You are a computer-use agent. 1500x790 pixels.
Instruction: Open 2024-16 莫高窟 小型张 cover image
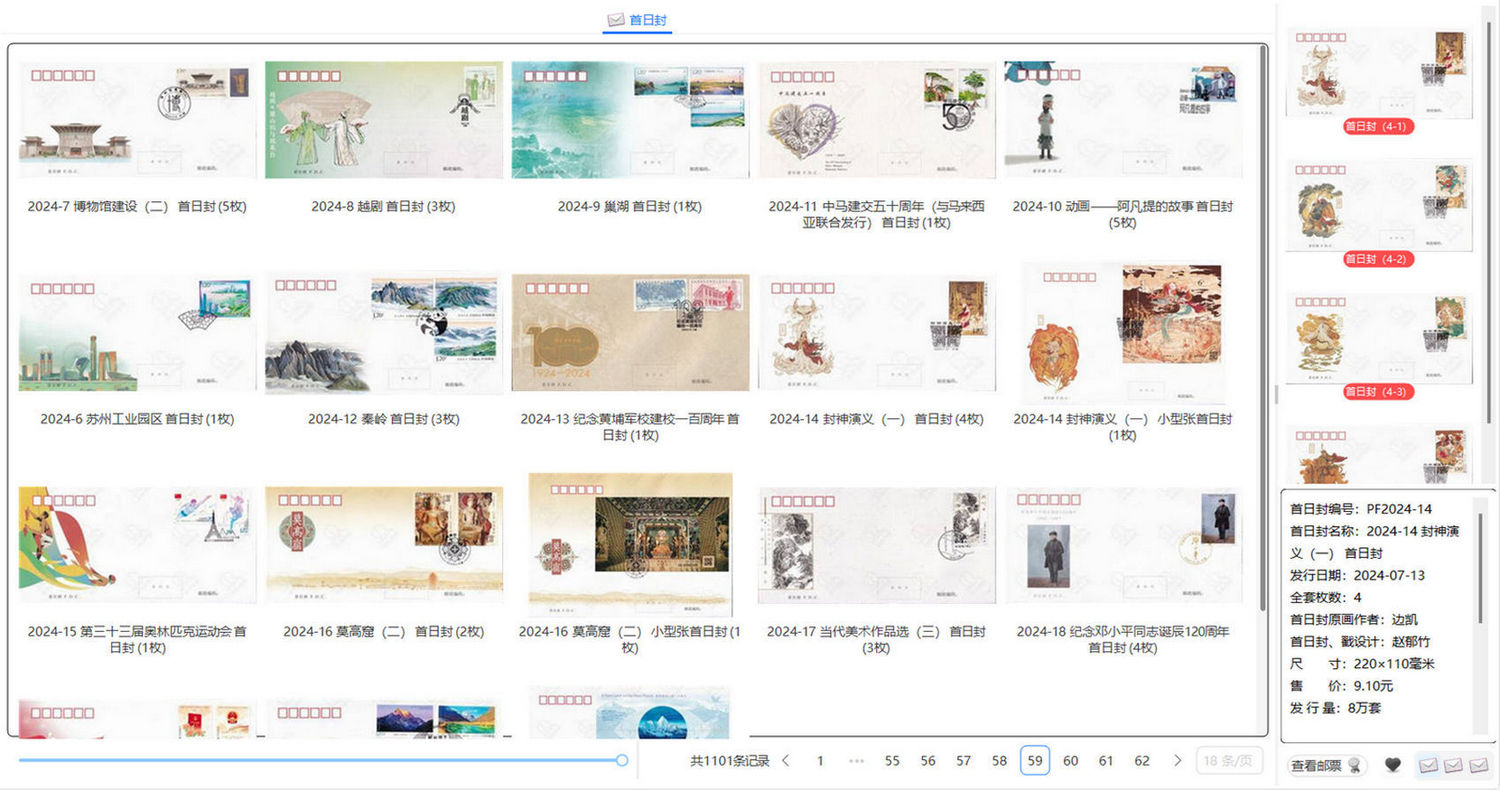pyautogui.click(x=630, y=545)
